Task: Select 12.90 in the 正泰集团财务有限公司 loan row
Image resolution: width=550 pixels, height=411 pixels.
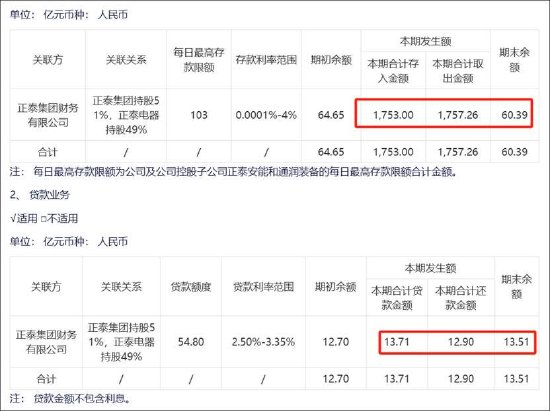Action: coord(461,342)
